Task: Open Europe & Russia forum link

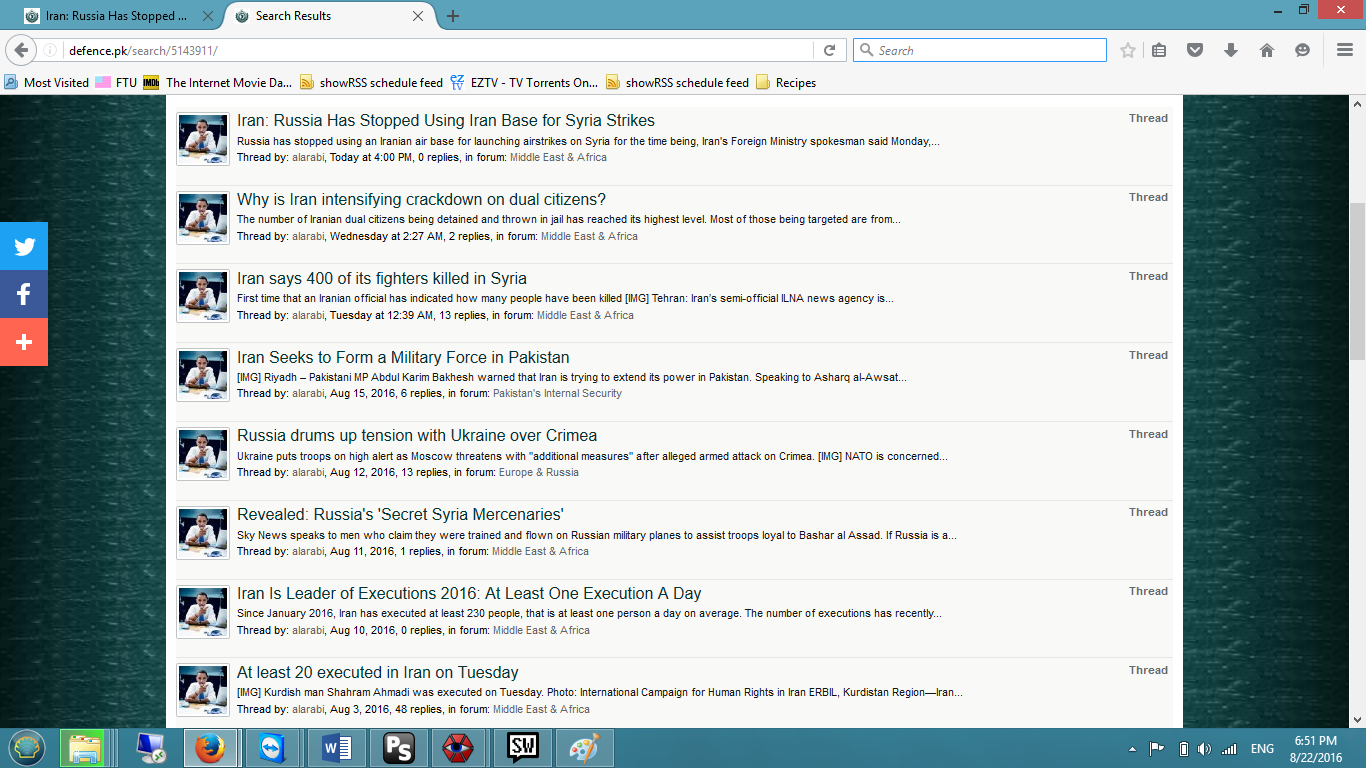Action: point(539,473)
